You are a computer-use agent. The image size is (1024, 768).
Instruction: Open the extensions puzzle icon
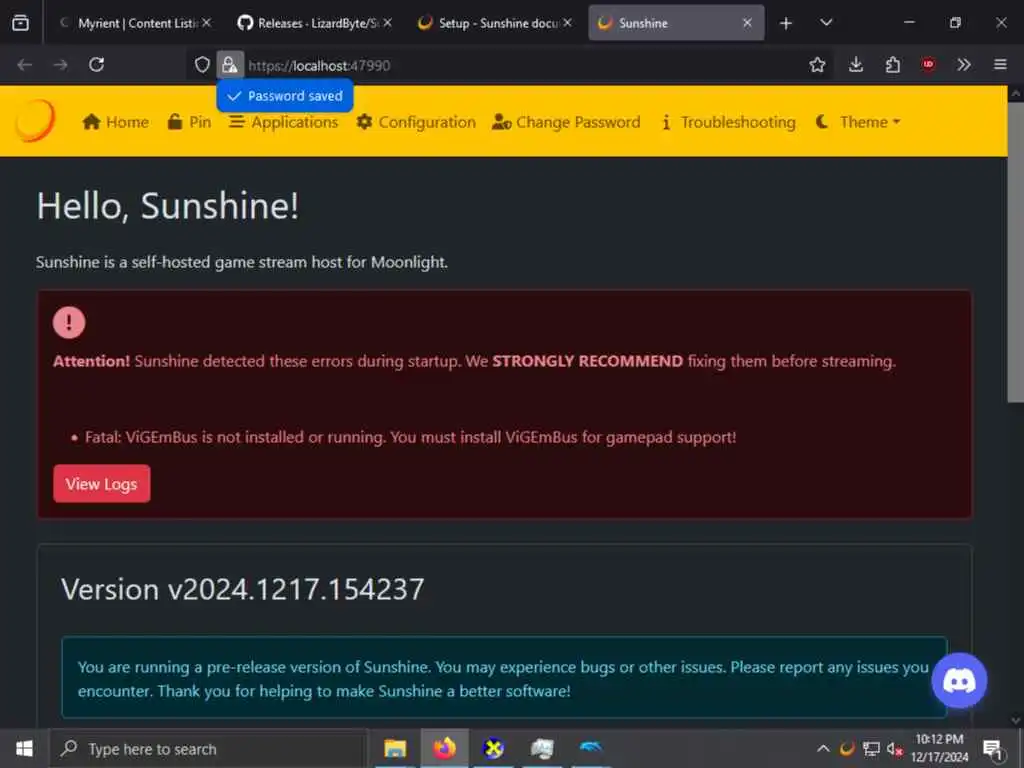click(x=893, y=65)
